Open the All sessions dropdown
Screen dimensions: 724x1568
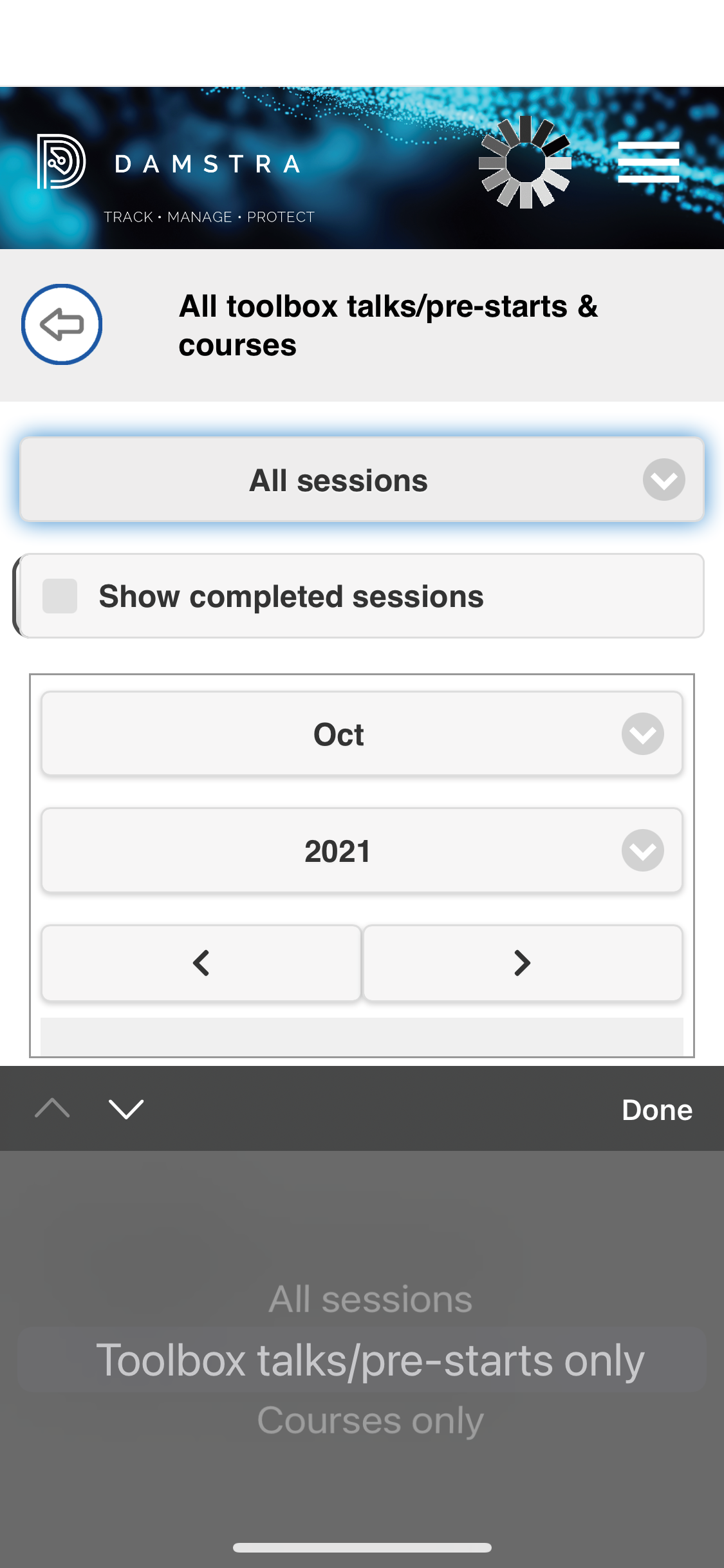pyautogui.click(x=362, y=479)
